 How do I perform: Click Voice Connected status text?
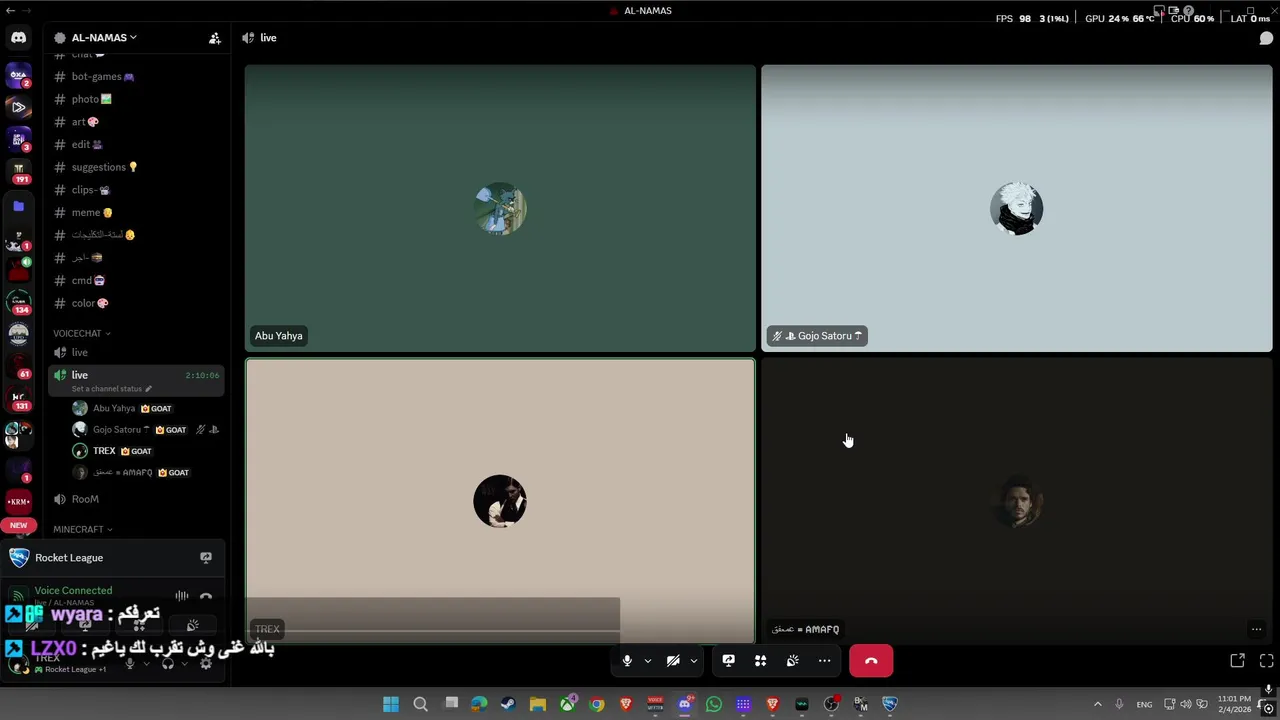73,590
